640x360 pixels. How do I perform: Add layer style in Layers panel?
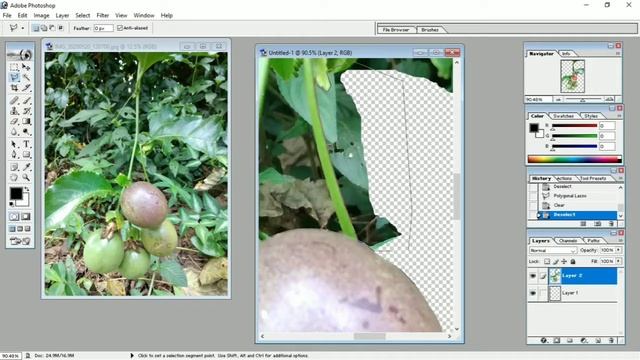click(x=544, y=340)
